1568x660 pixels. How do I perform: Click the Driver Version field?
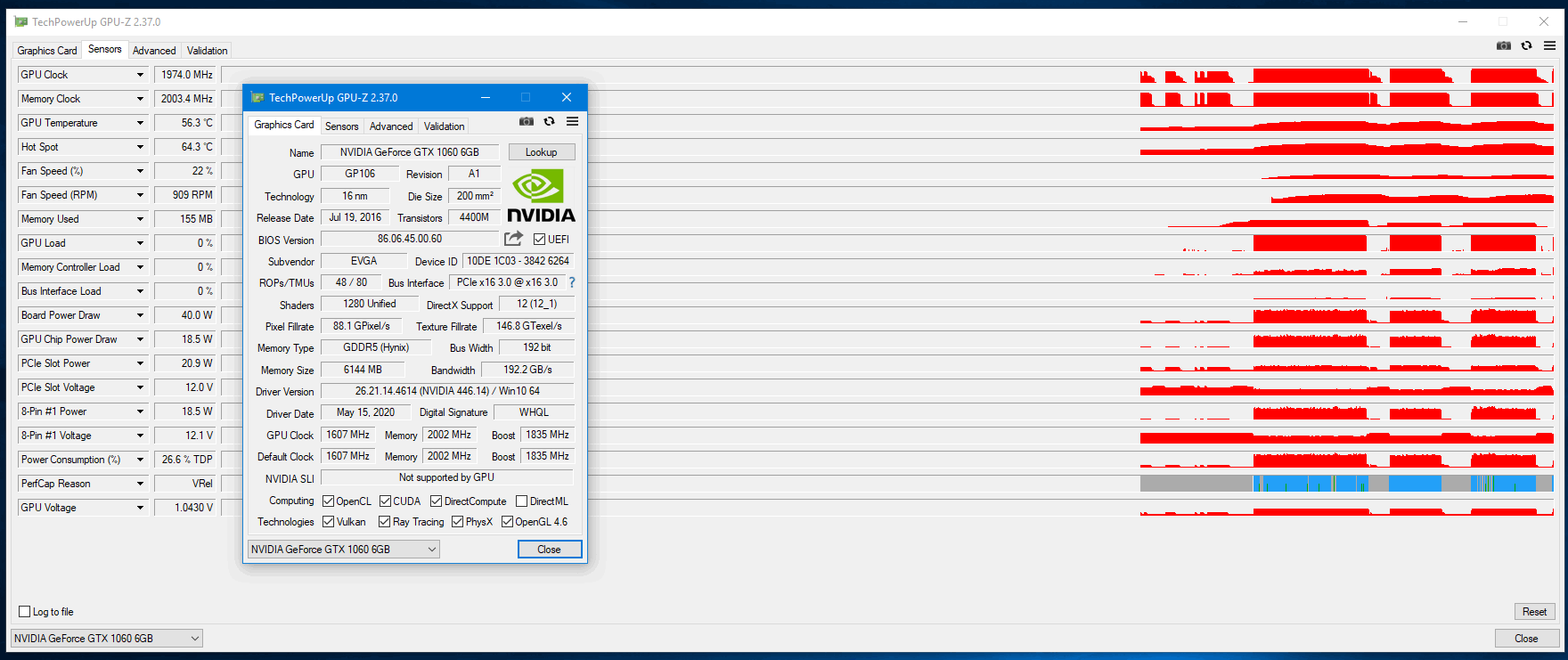click(447, 391)
